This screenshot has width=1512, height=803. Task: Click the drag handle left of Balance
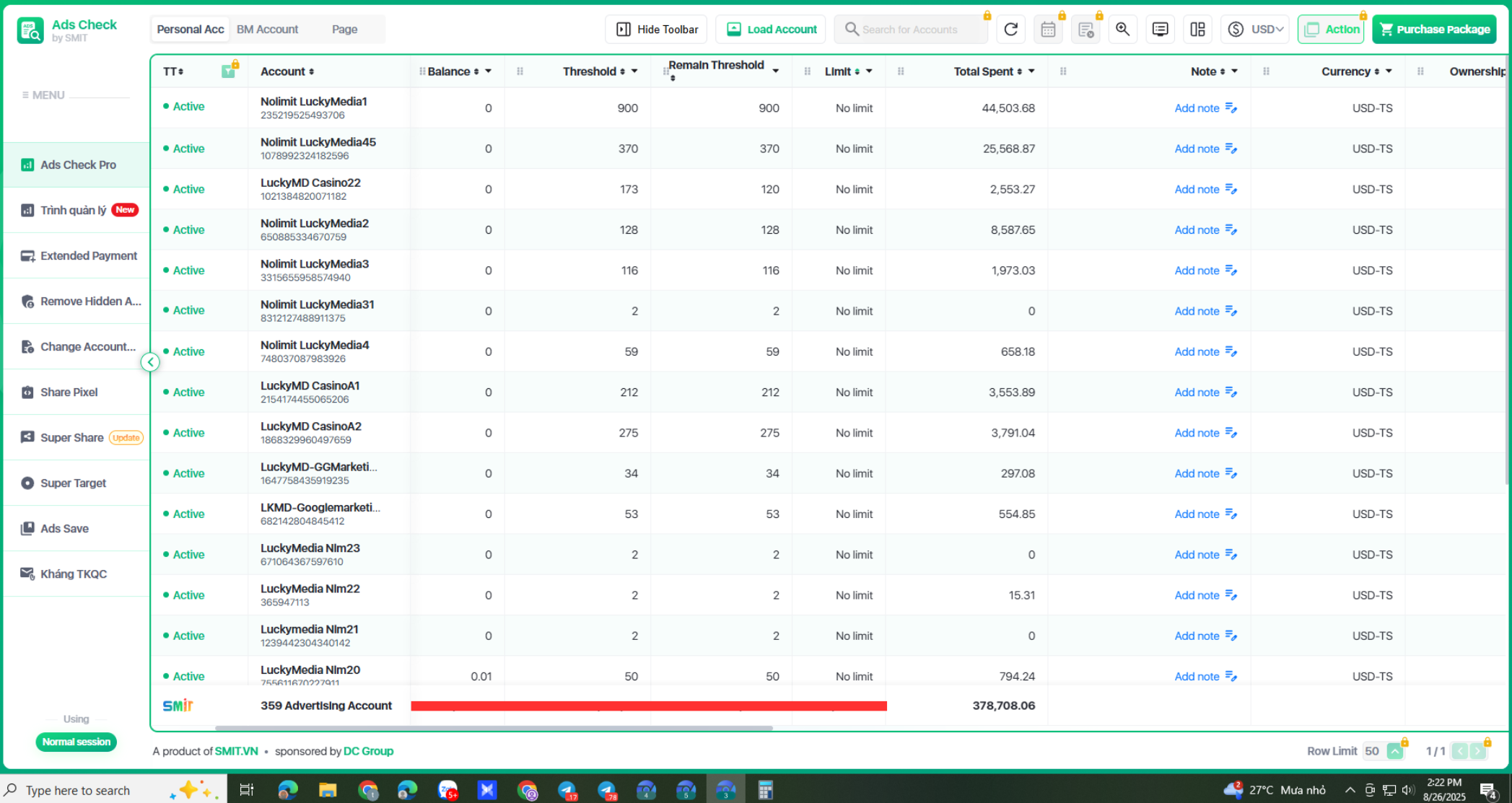click(x=422, y=71)
